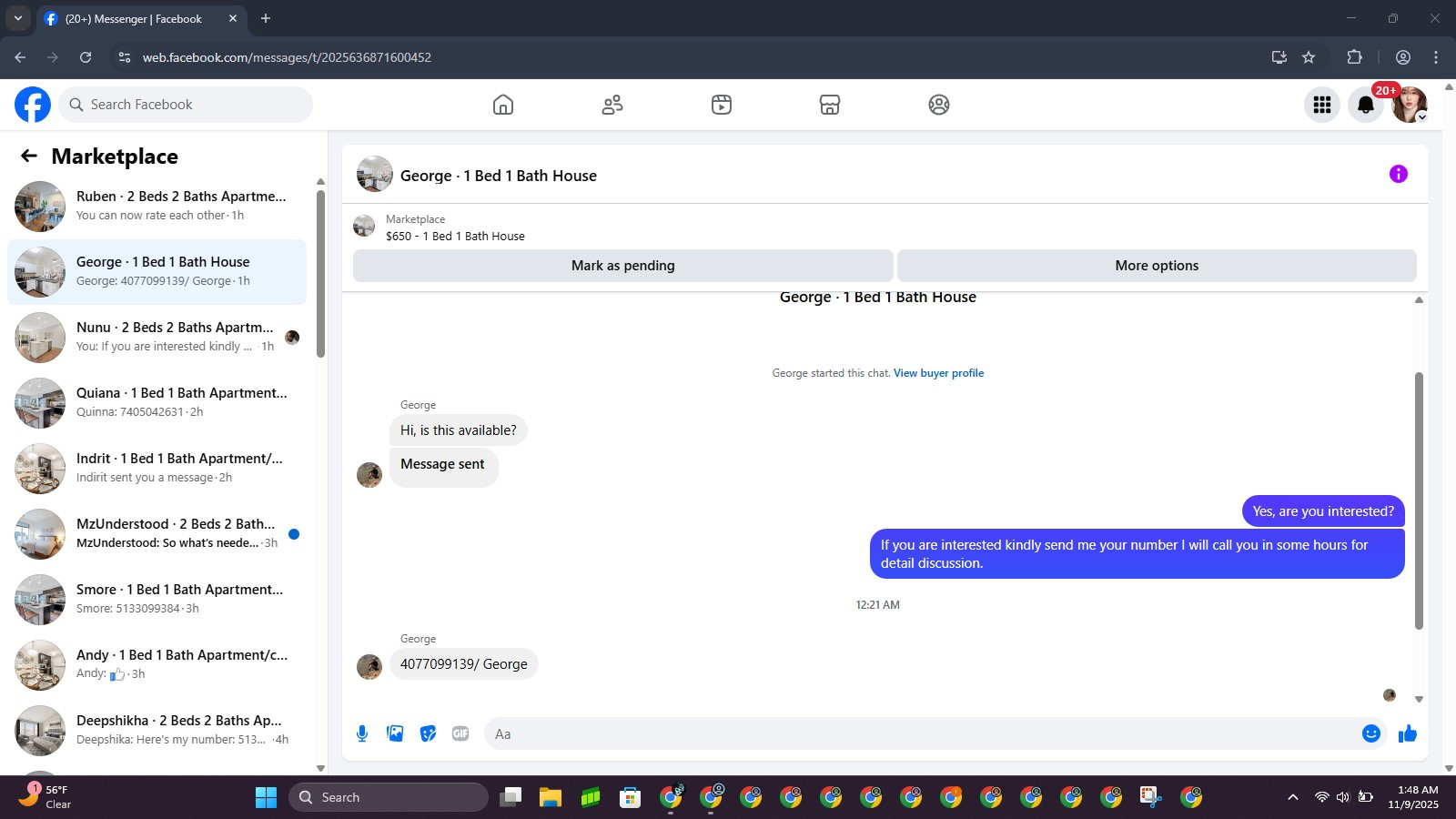Open MzUnderstood unread conversation

tap(157, 534)
